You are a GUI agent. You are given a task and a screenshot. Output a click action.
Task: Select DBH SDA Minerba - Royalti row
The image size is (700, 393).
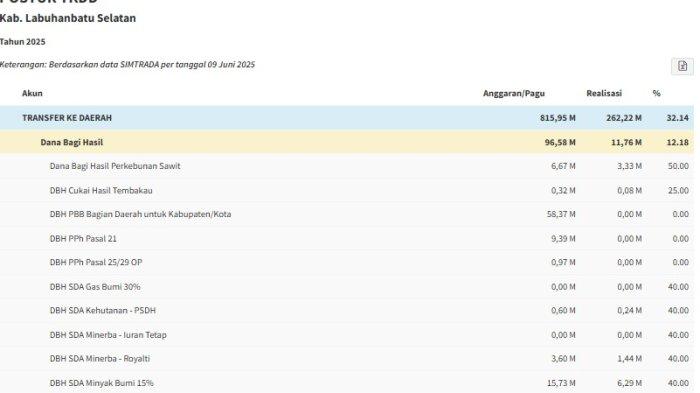pos(347,359)
